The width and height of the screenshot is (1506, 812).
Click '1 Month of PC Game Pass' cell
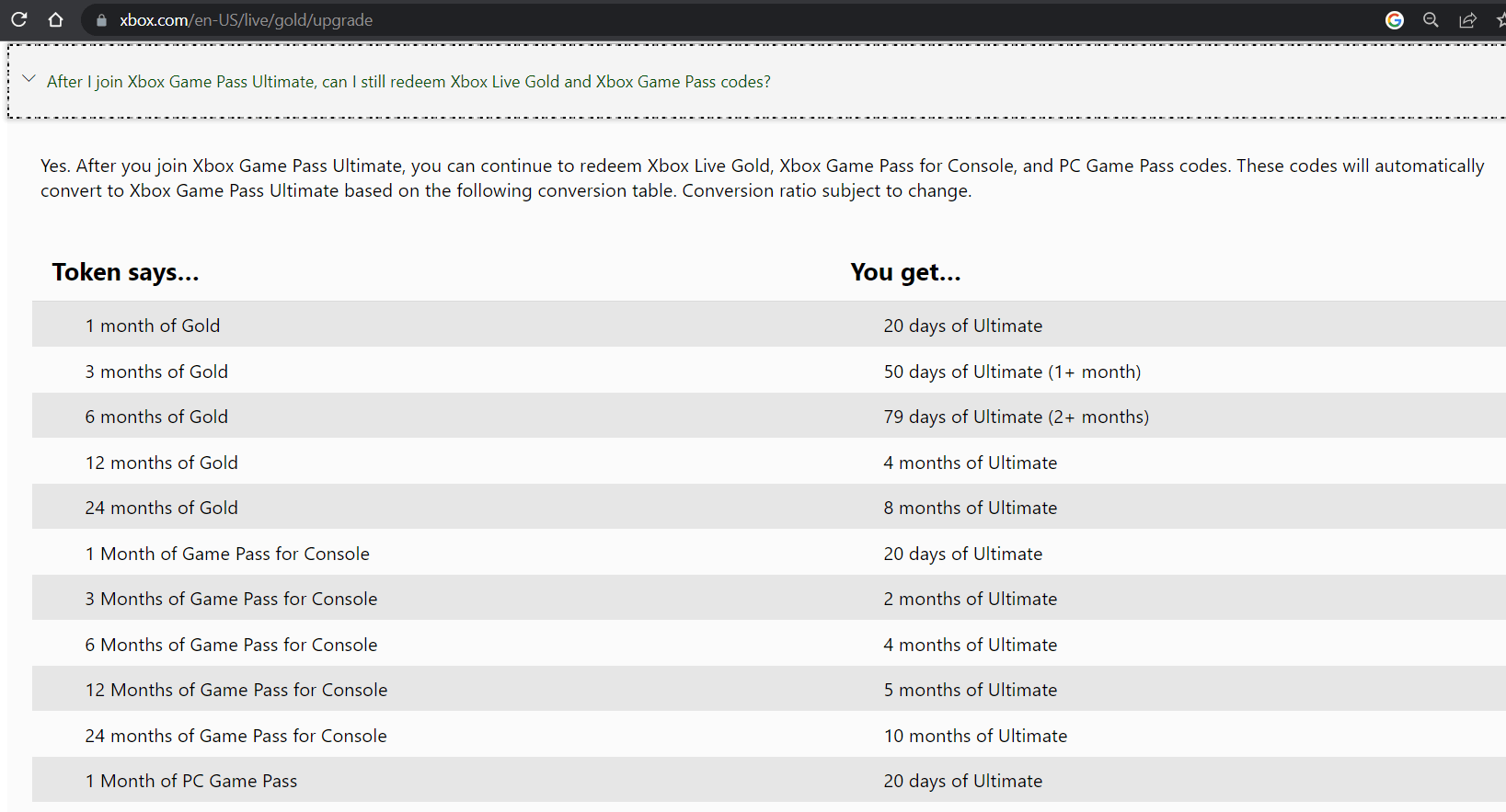(x=191, y=781)
